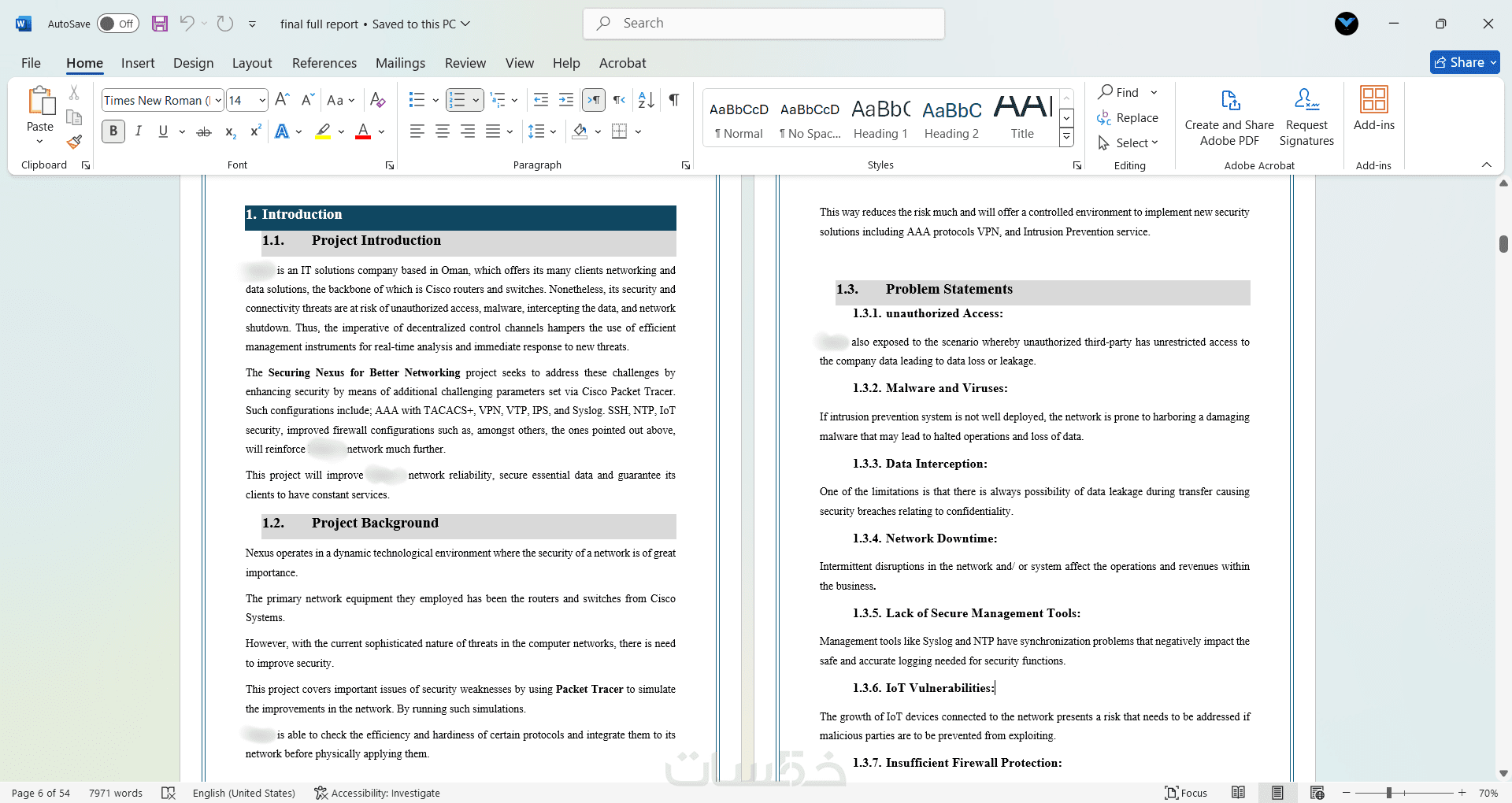Click the Cut scissors icon

click(x=74, y=93)
